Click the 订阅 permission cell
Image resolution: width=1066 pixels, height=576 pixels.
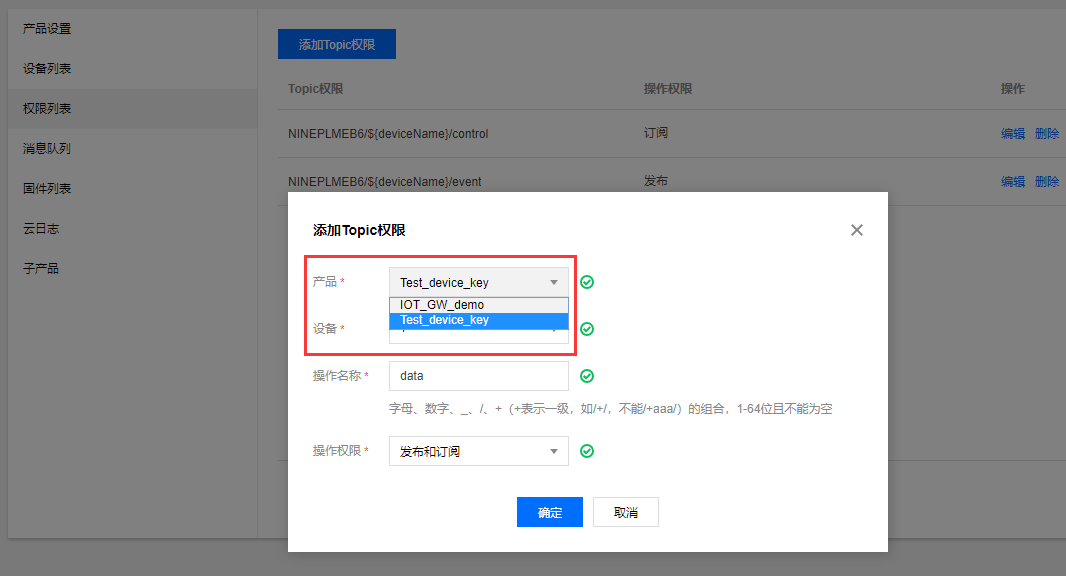[x=655, y=133]
